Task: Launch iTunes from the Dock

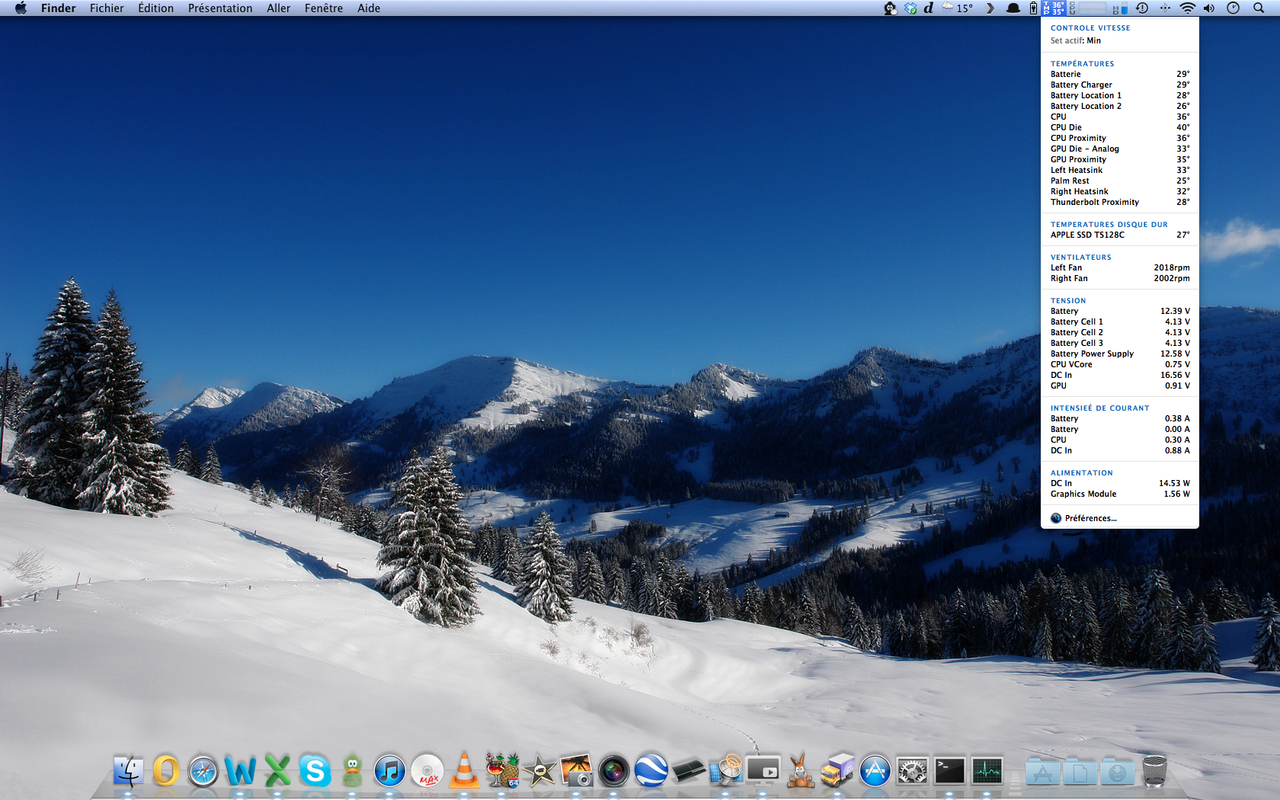Action: [389, 770]
